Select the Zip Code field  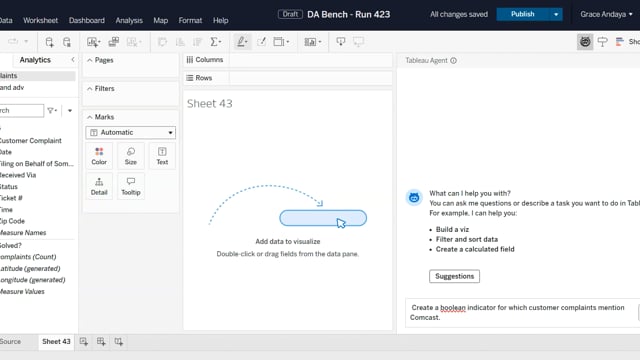pyautogui.click(x=12, y=221)
